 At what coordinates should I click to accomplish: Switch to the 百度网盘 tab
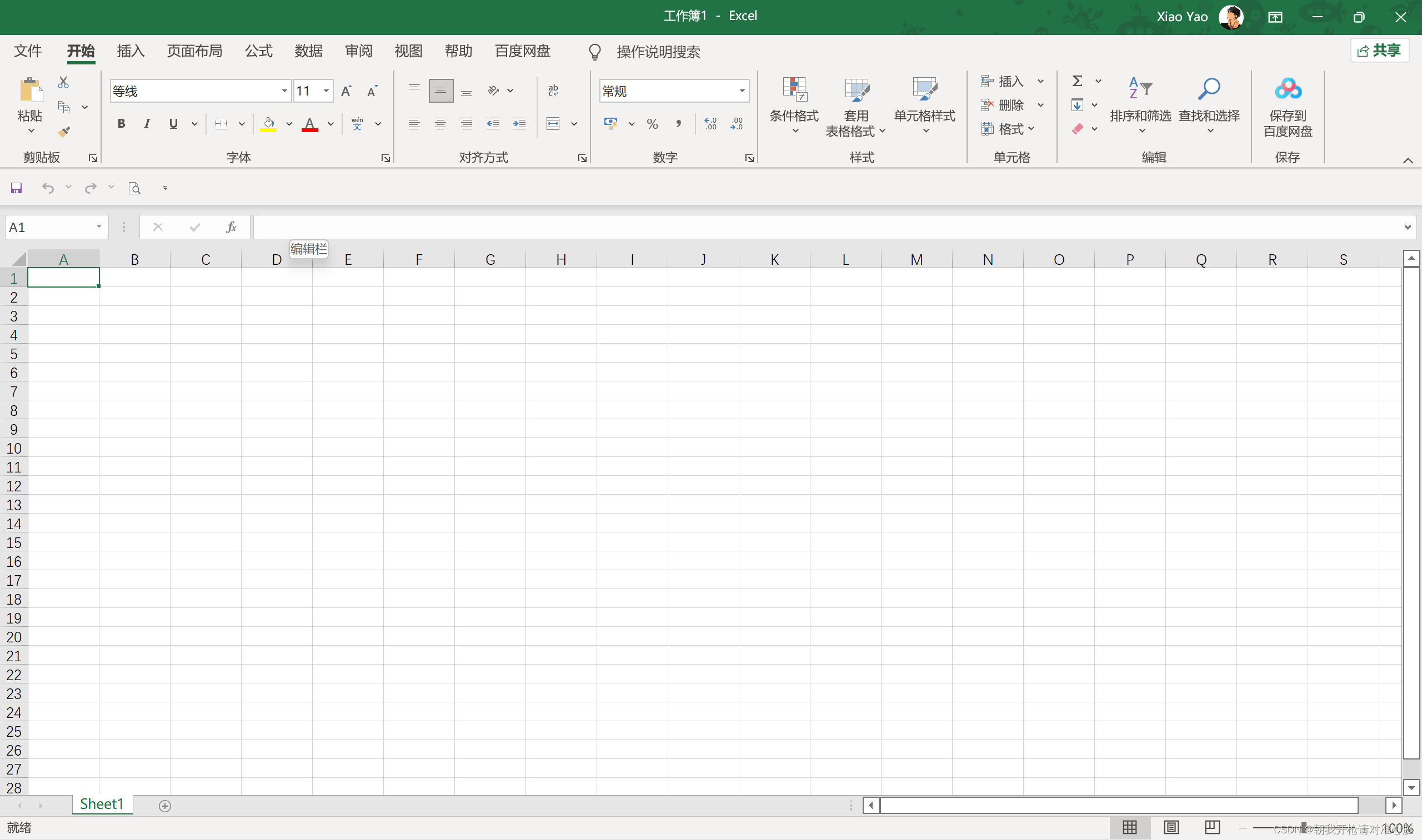[x=522, y=51]
